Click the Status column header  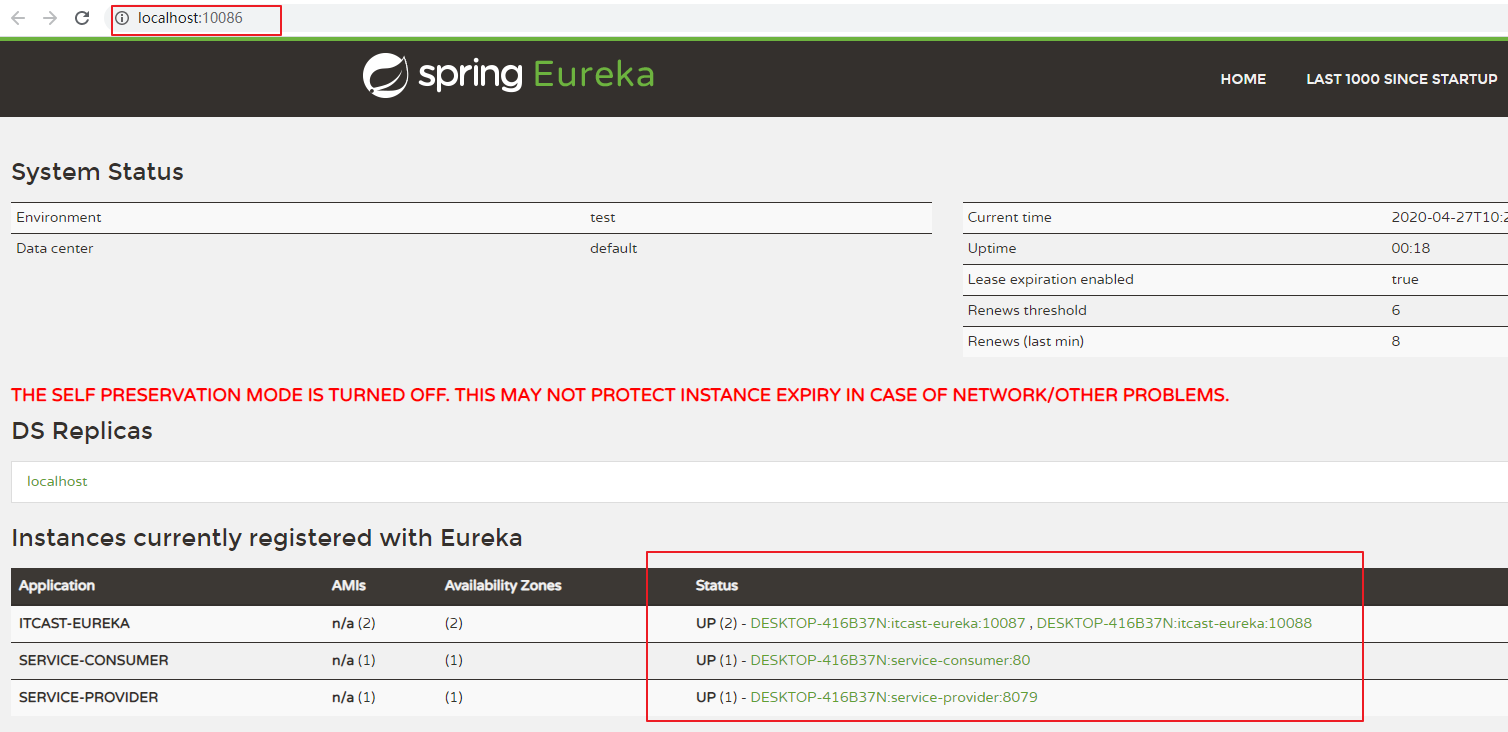point(717,585)
